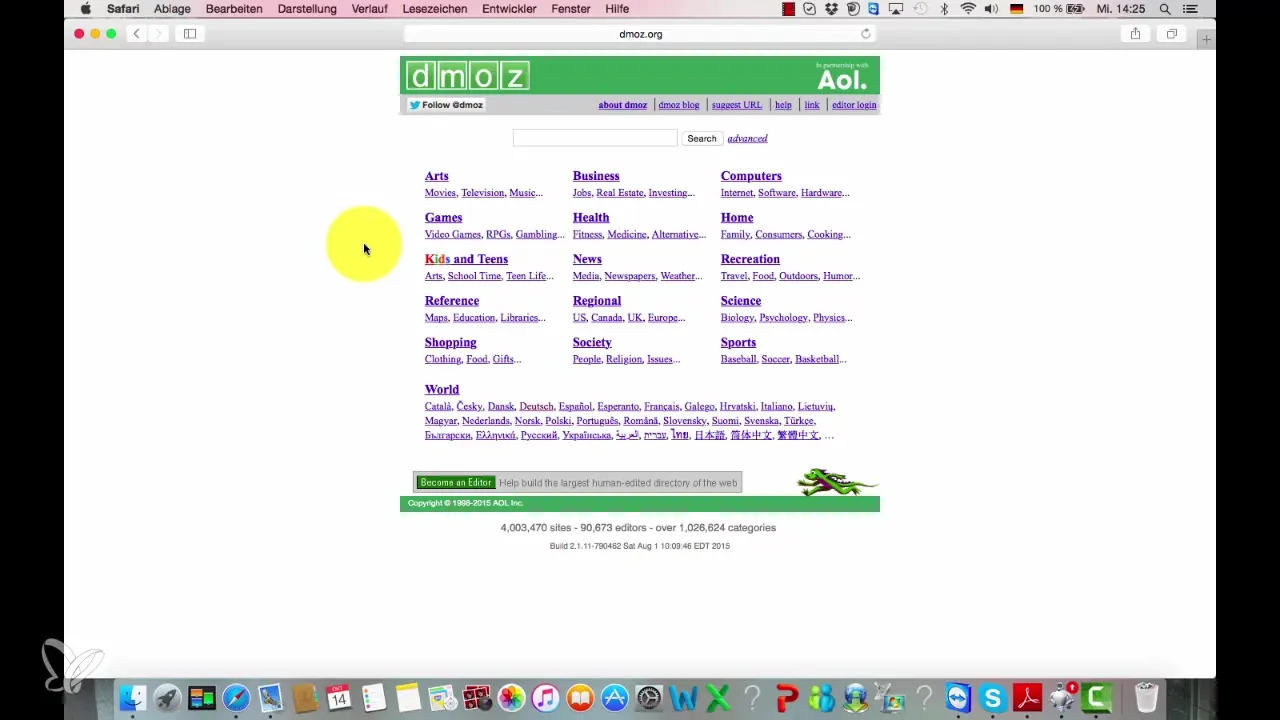Click the editor login link
Viewport: 1280px width, 720px height.
(x=854, y=105)
